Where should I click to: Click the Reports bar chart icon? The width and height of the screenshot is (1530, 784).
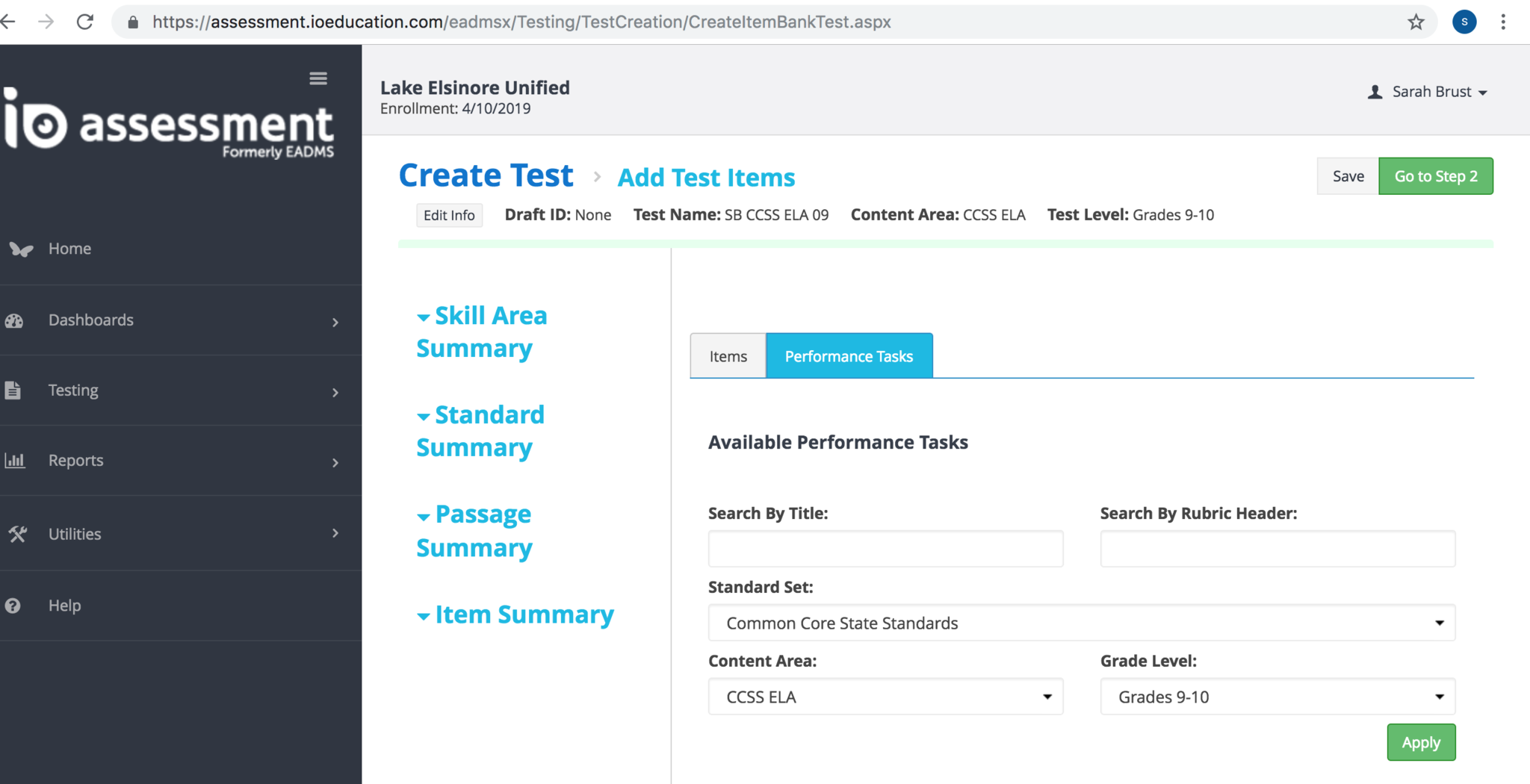[15, 461]
